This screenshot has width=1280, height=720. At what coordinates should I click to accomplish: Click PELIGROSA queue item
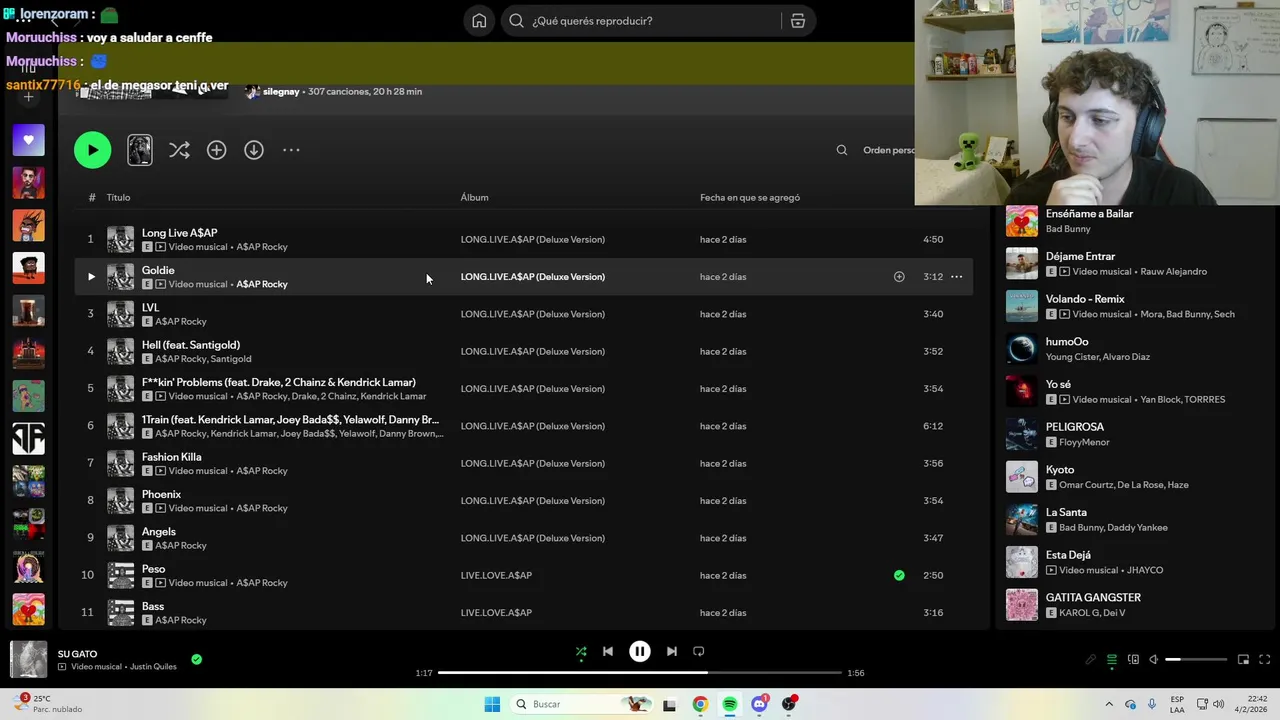click(x=1075, y=427)
